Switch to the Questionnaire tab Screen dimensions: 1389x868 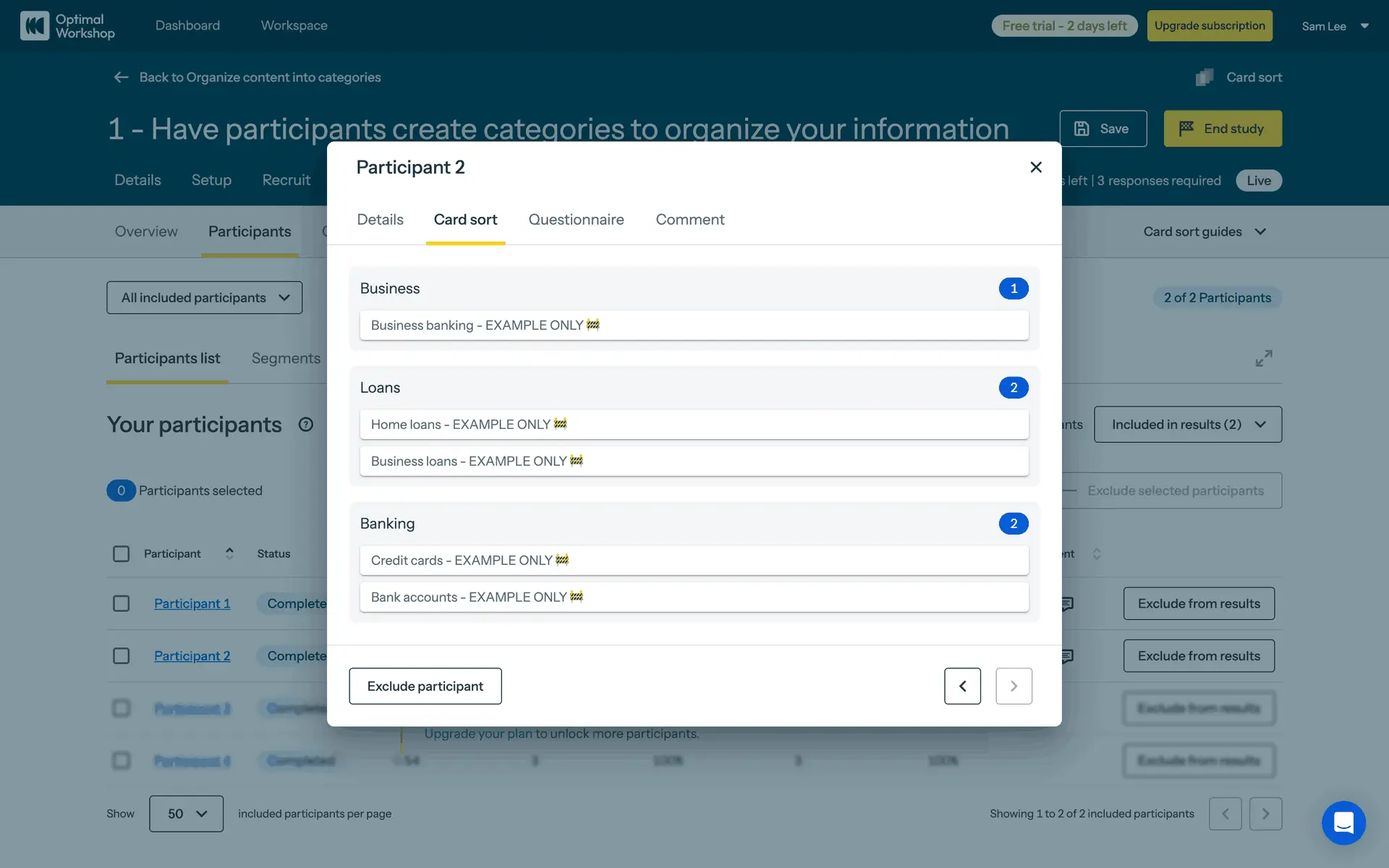(576, 220)
